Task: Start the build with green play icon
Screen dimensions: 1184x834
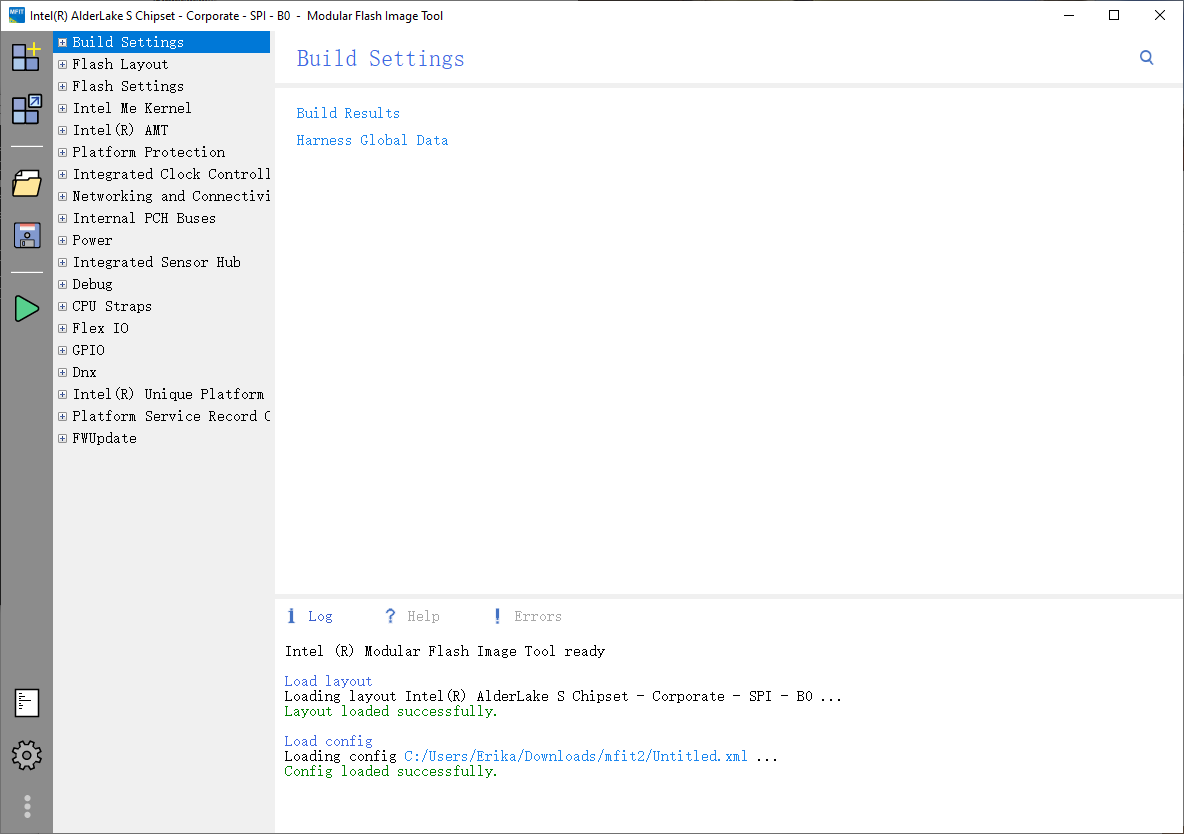Action: pos(27,308)
